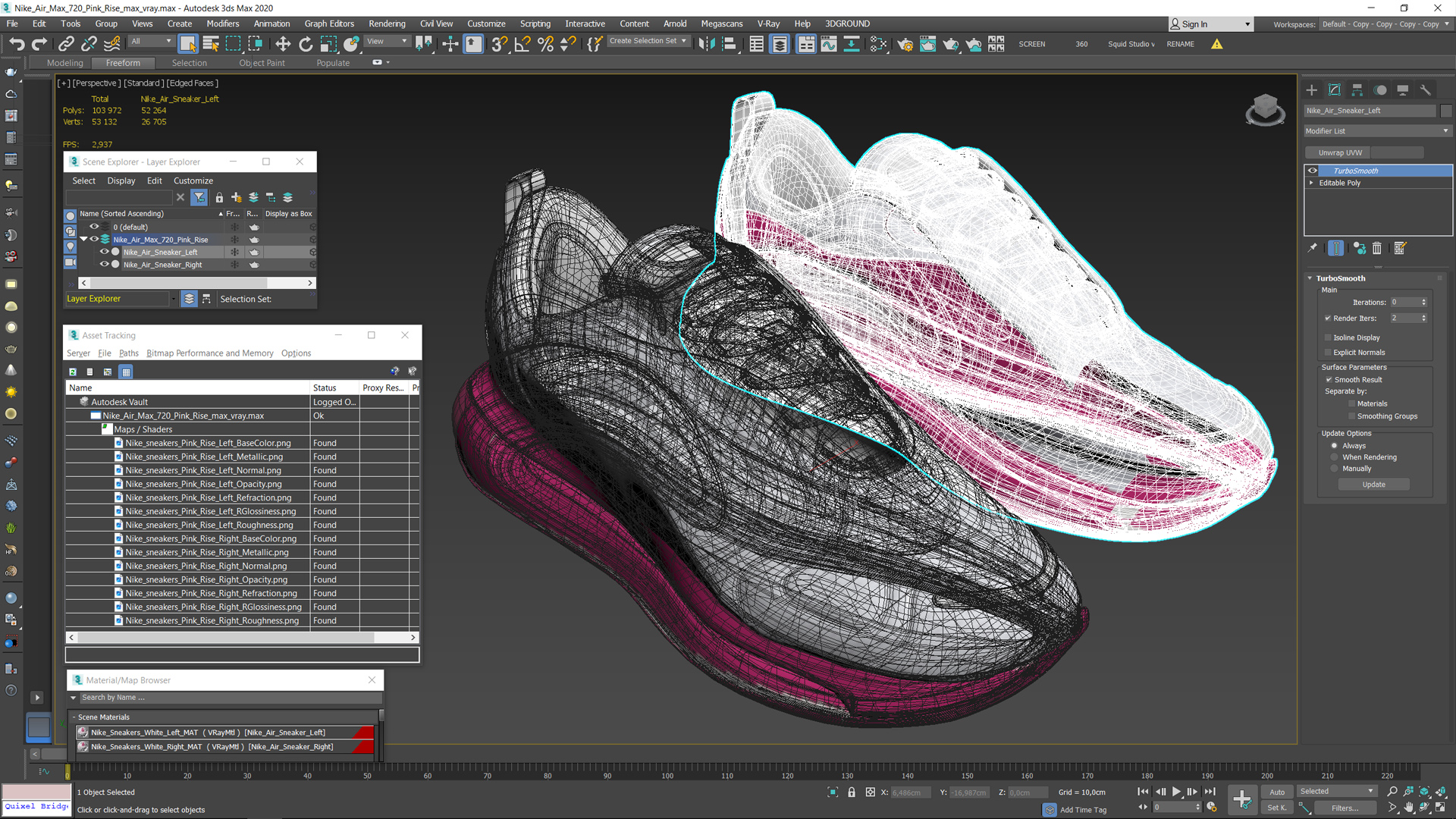Image resolution: width=1456 pixels, height=819 pixels.
Task: Click the Set K. button
Action: coord(1277,808)
